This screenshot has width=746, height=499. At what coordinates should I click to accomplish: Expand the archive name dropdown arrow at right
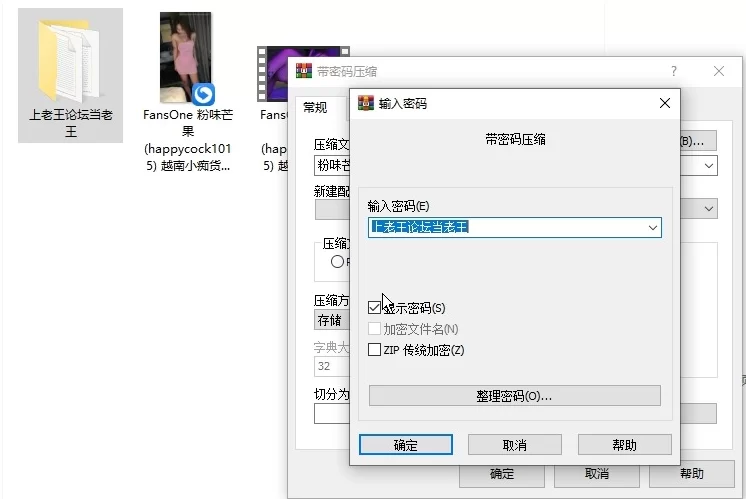(x=709, y=165)
